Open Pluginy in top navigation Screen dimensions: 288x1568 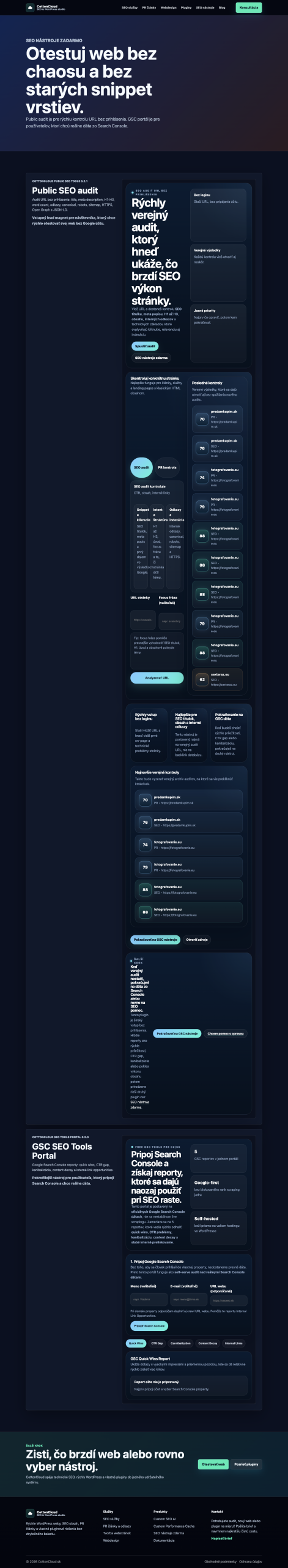pos(186,8)
